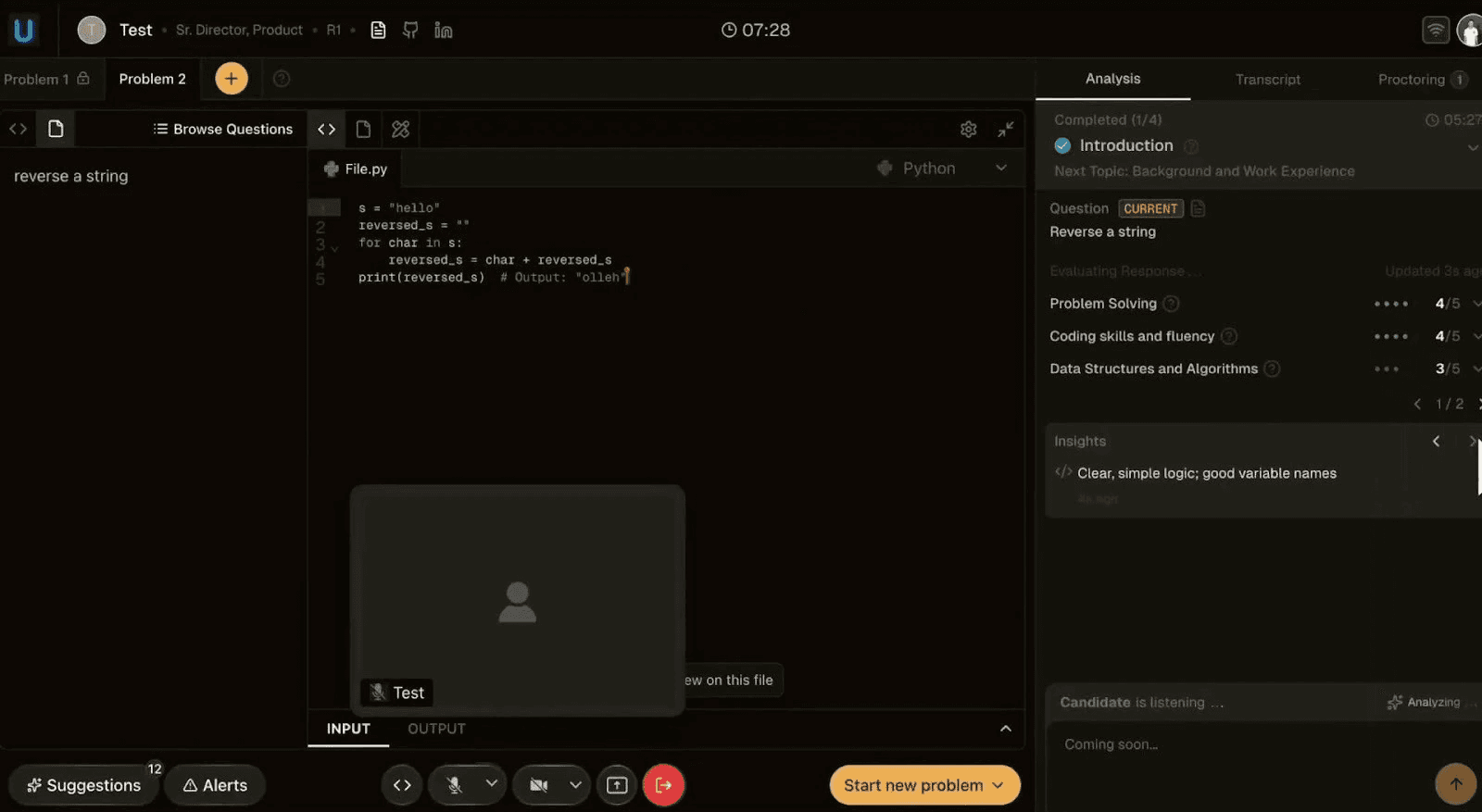Open notes icon beside CURRENT badge
The height and width of the screenshot is (812, 1482).
point(1198,208)
